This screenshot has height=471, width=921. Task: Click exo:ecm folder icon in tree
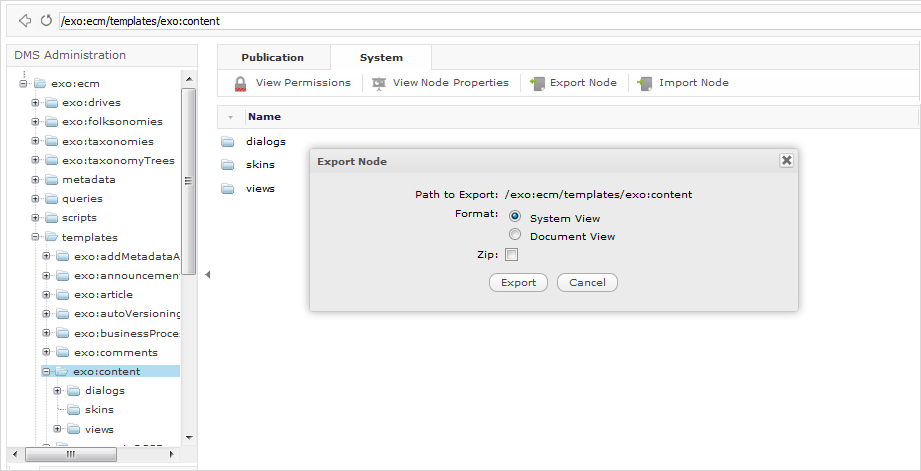point(40,83)
